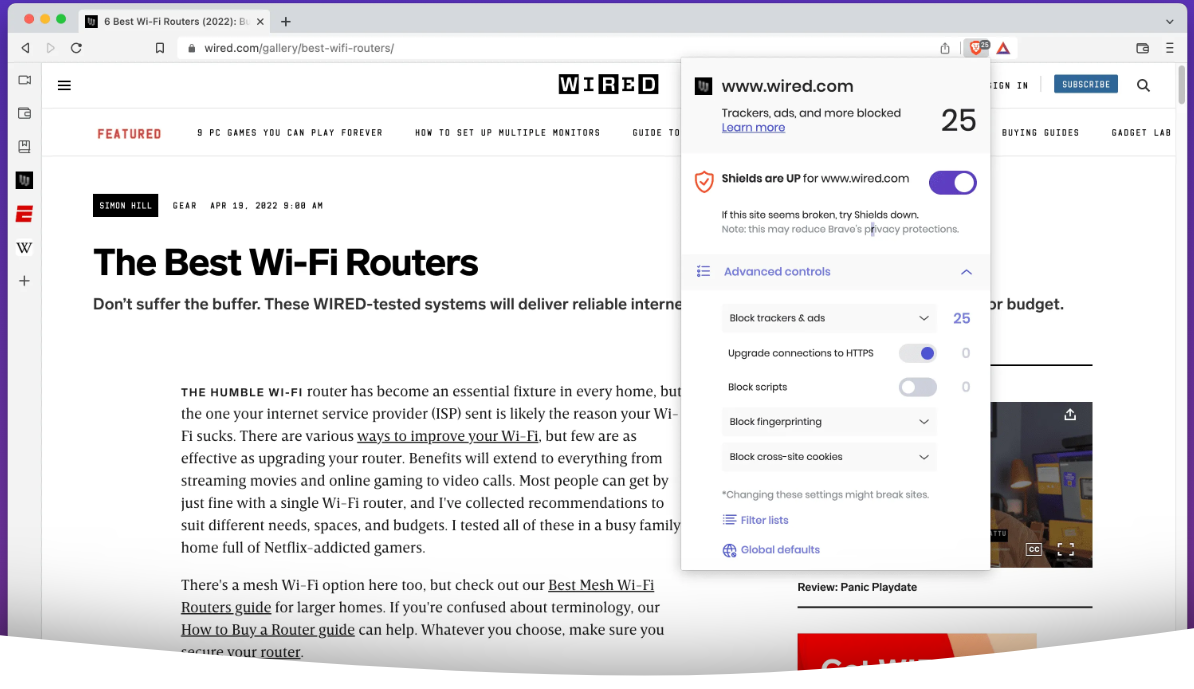Open the ESPN shortcut in sidebar

pos(24,214)
